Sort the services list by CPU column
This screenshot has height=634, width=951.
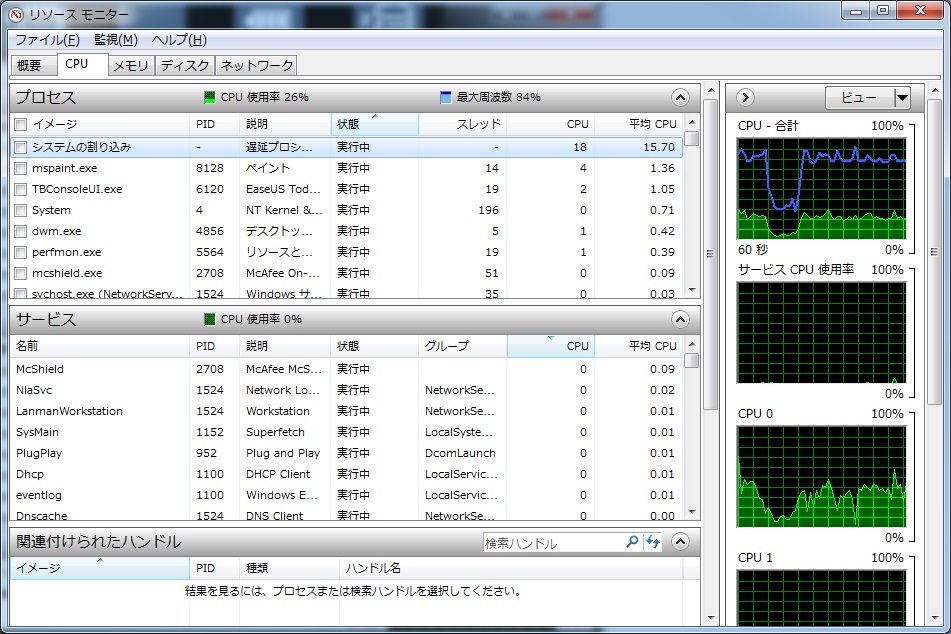tap(551, 346)
